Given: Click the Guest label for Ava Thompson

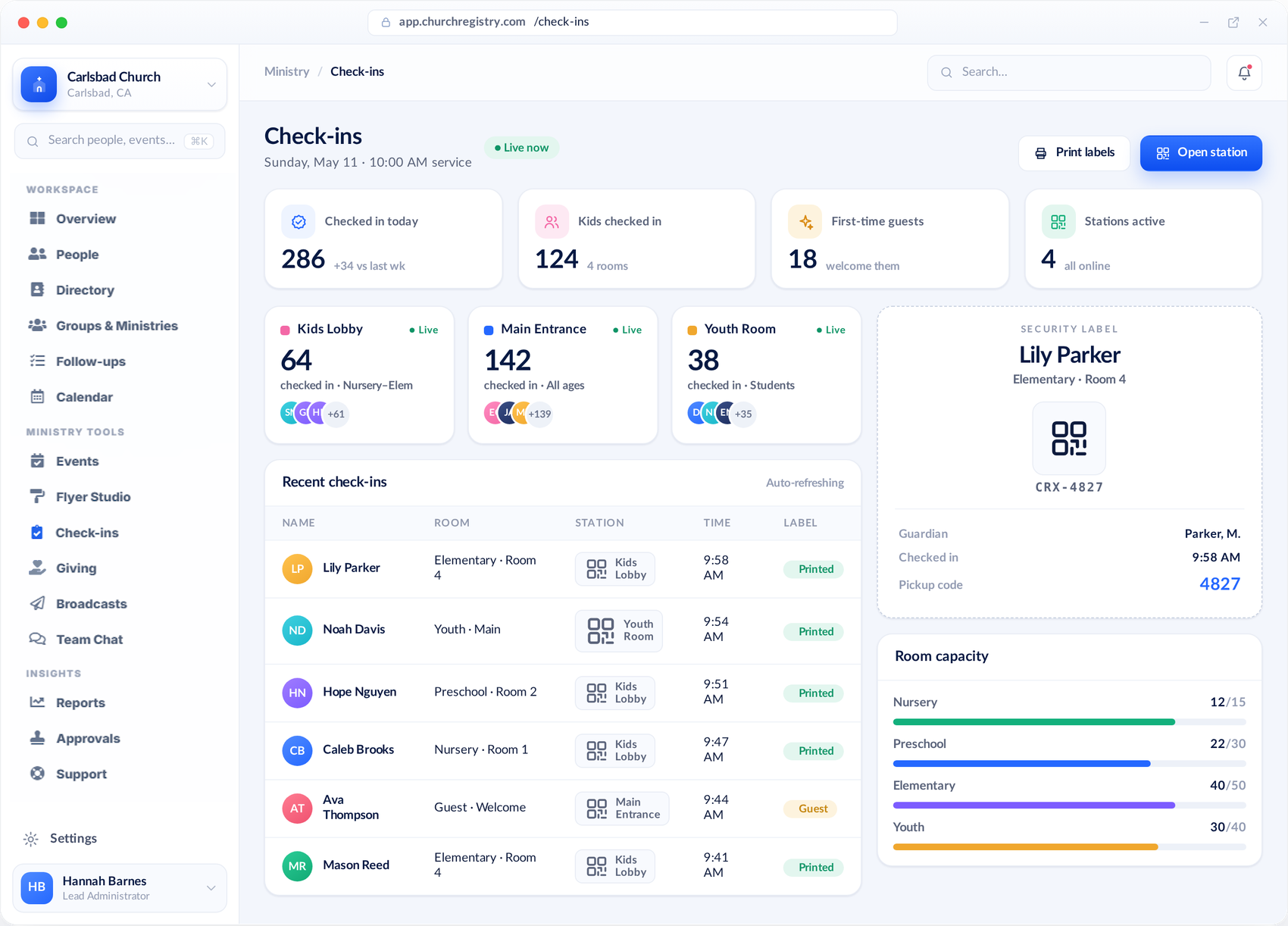Looking at the screenshot, I should 812,809.
